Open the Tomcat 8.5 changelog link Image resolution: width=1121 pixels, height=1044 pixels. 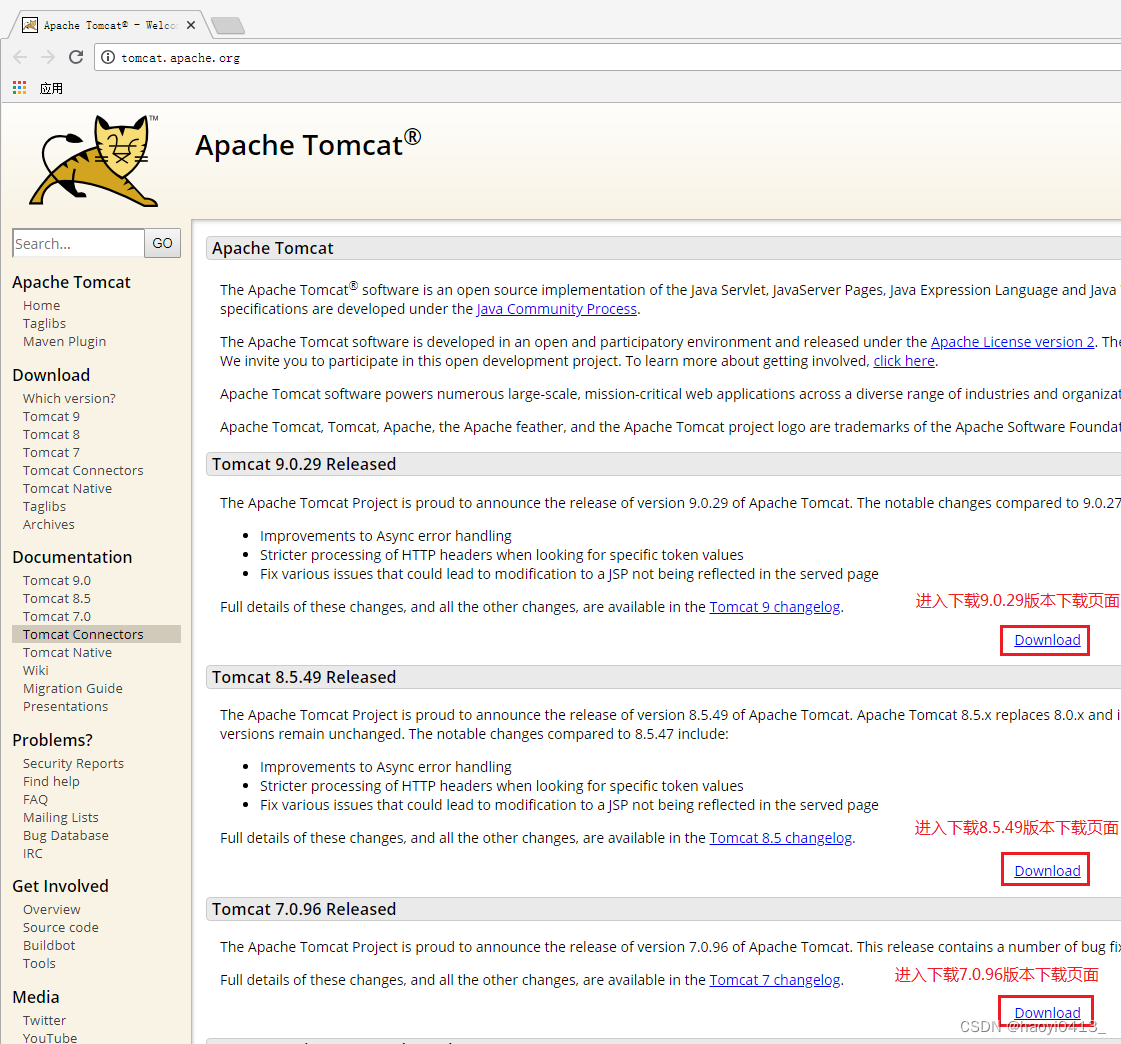780,837
